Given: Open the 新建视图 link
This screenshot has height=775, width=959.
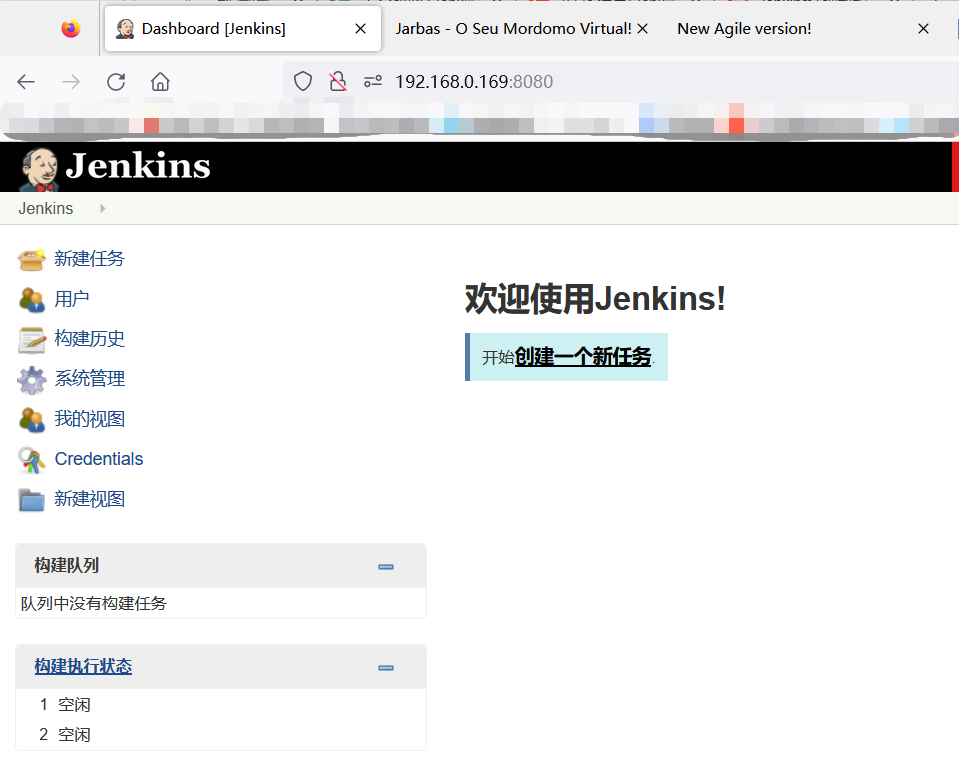Looking at the screenshot, I should pyautogui.click(x=89, y=499).
